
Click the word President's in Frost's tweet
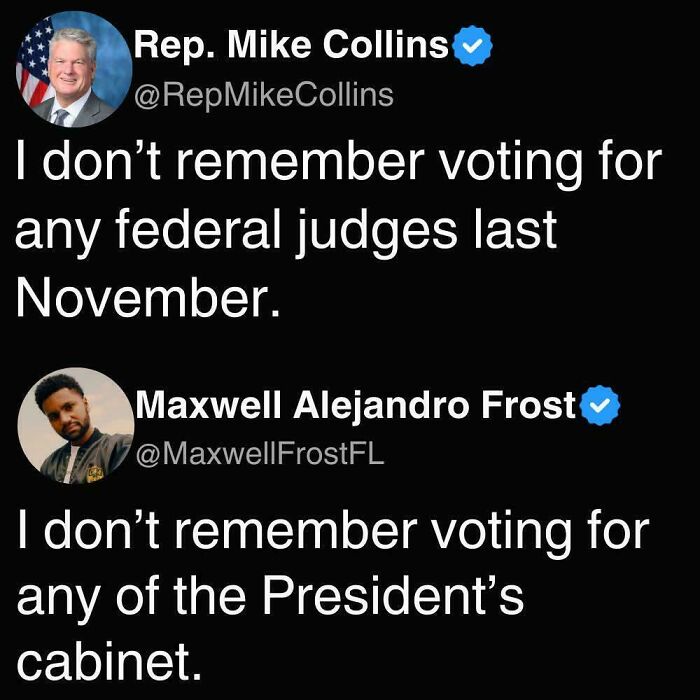coord(392,594)
